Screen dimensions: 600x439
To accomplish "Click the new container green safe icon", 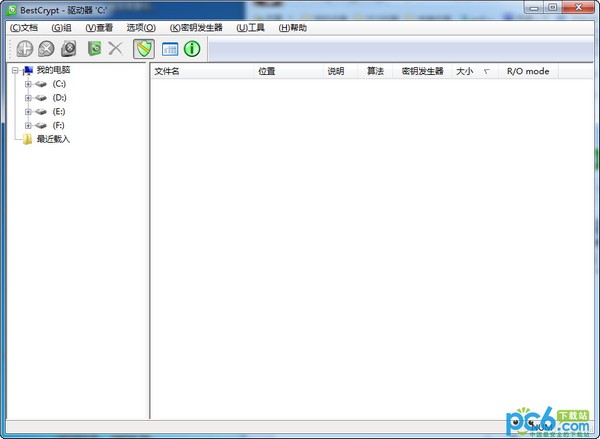I will click(95, 49).
